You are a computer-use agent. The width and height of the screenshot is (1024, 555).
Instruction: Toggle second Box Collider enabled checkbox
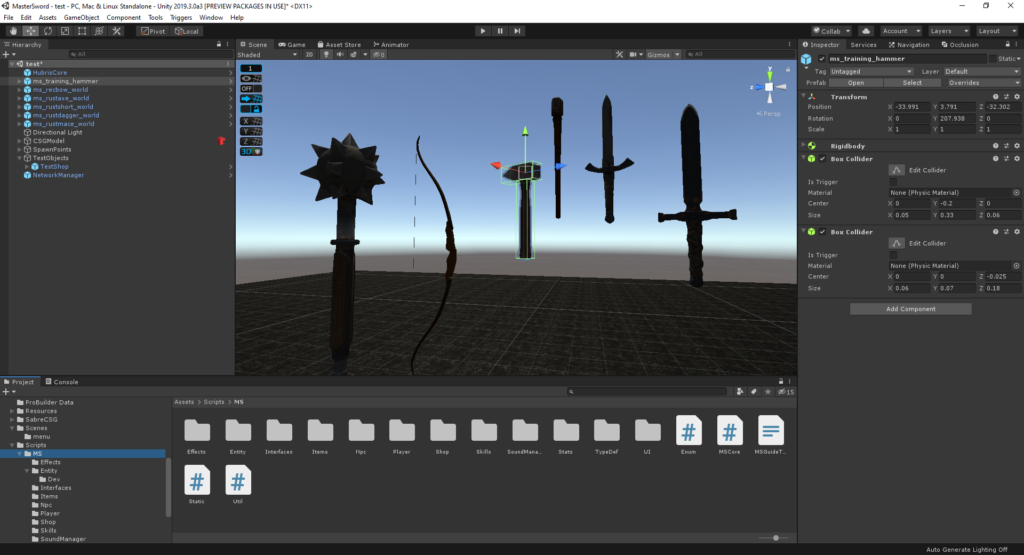click(823, 232)
